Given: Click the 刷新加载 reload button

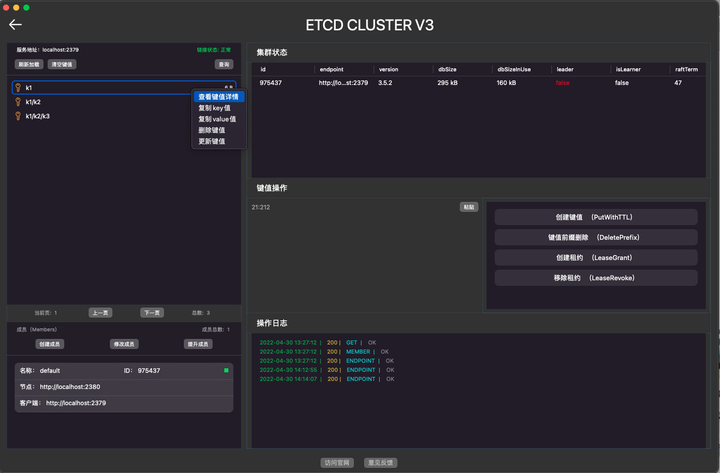Looking at the screenshot, I should pos(29,64).
